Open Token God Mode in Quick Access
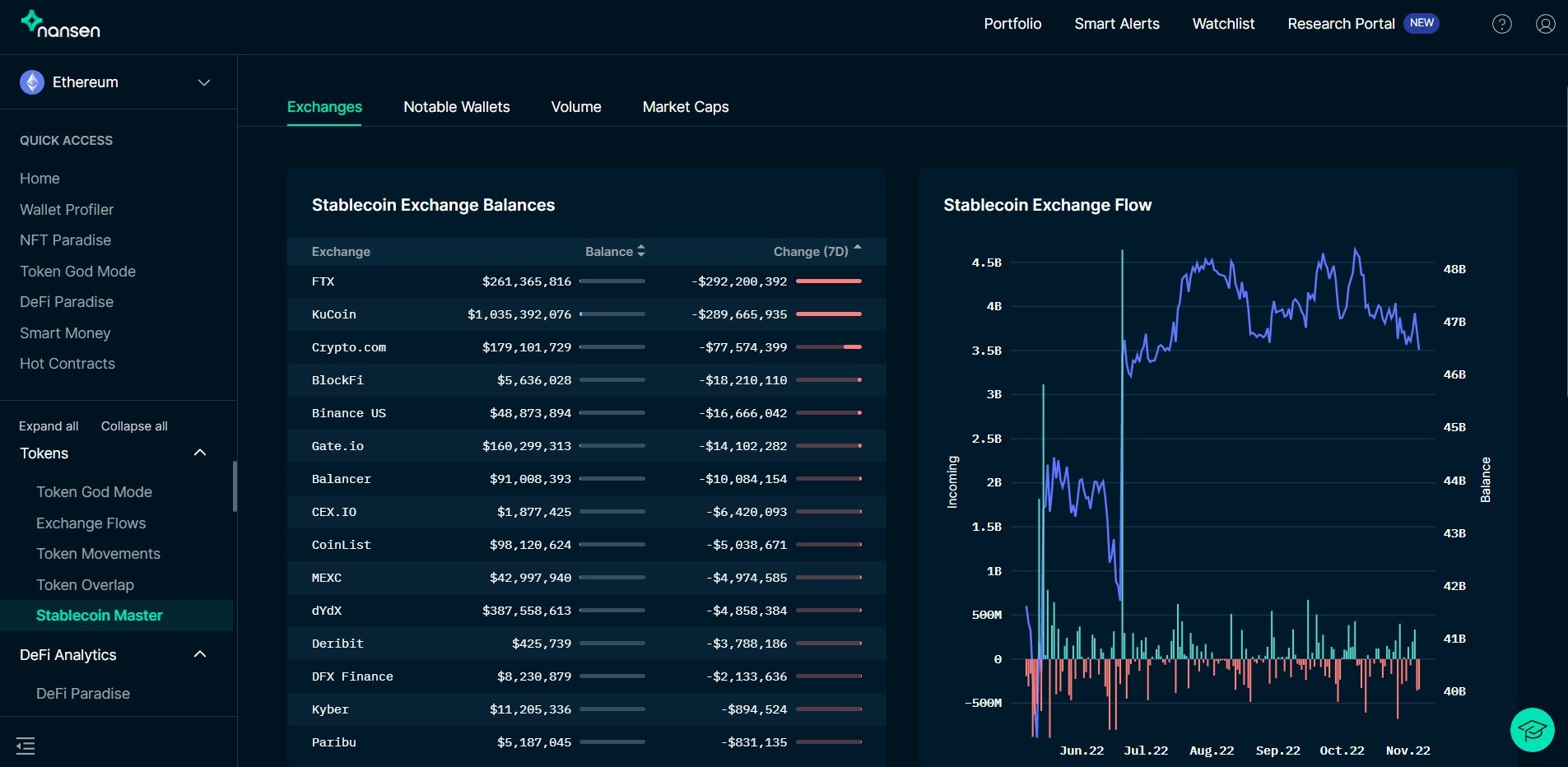The image size is (1568, 767). coord(77,272)
